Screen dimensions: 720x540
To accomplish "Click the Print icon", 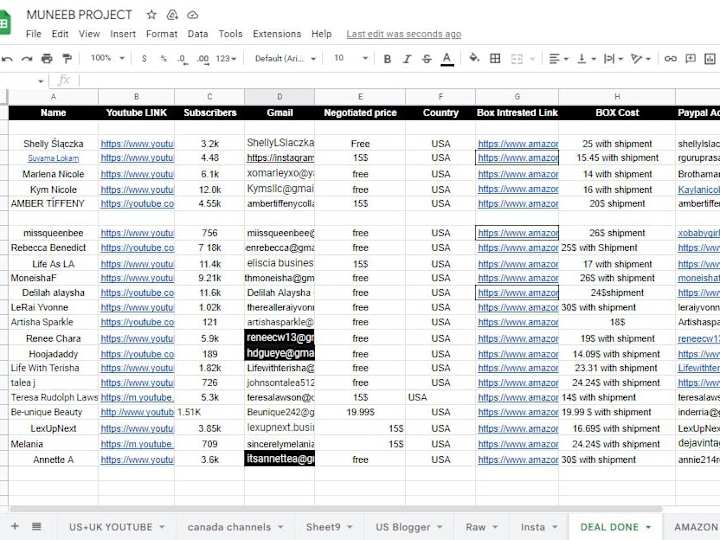I will pos(47,58).
